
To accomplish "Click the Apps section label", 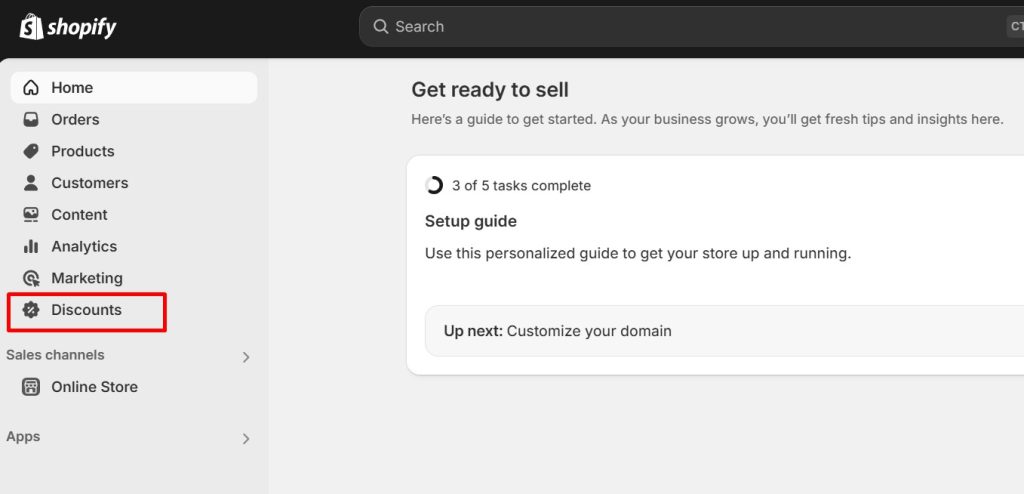I will (x=23, y=437).
